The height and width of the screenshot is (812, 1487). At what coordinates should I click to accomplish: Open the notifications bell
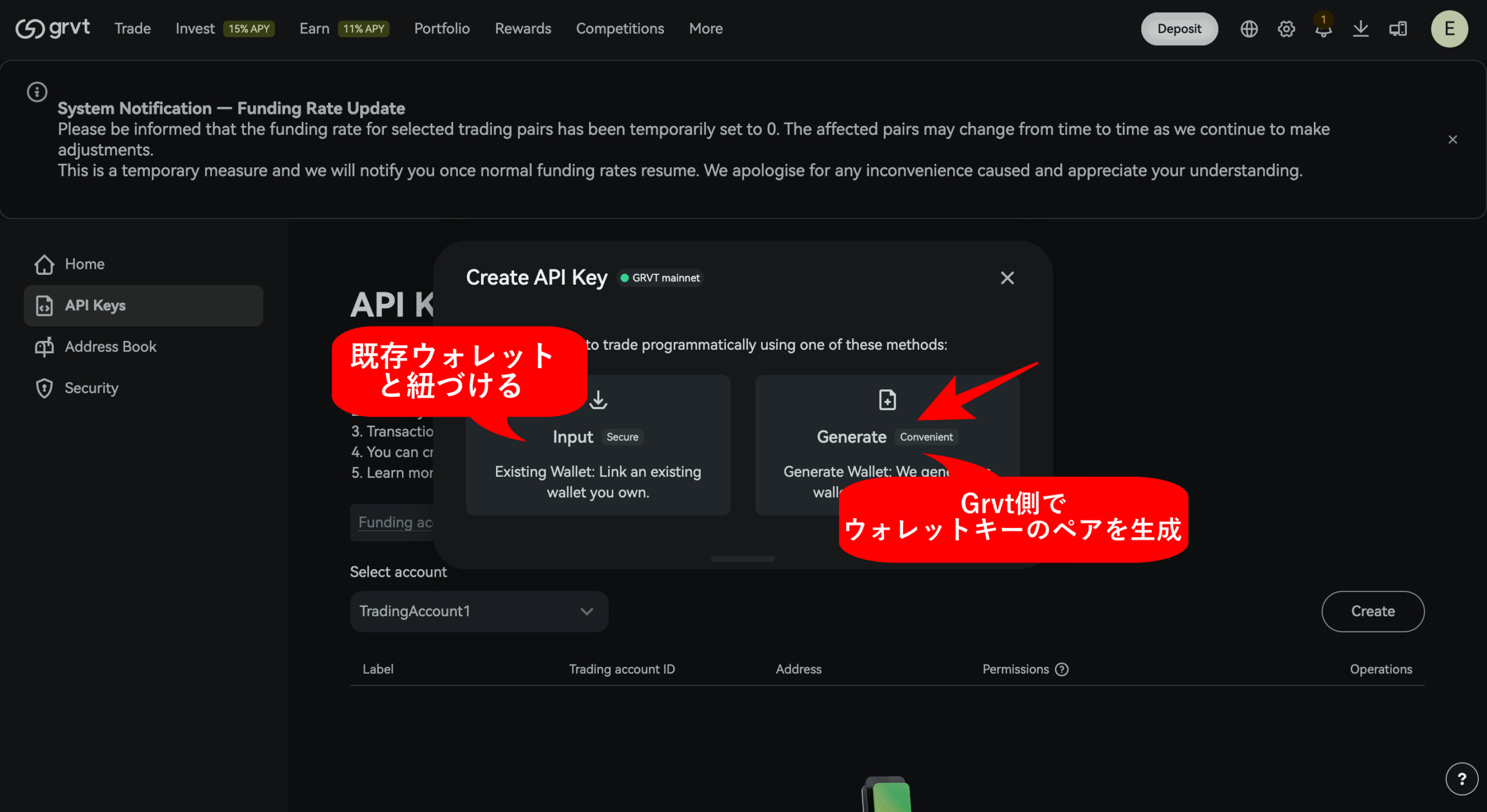coord(1323,28)
